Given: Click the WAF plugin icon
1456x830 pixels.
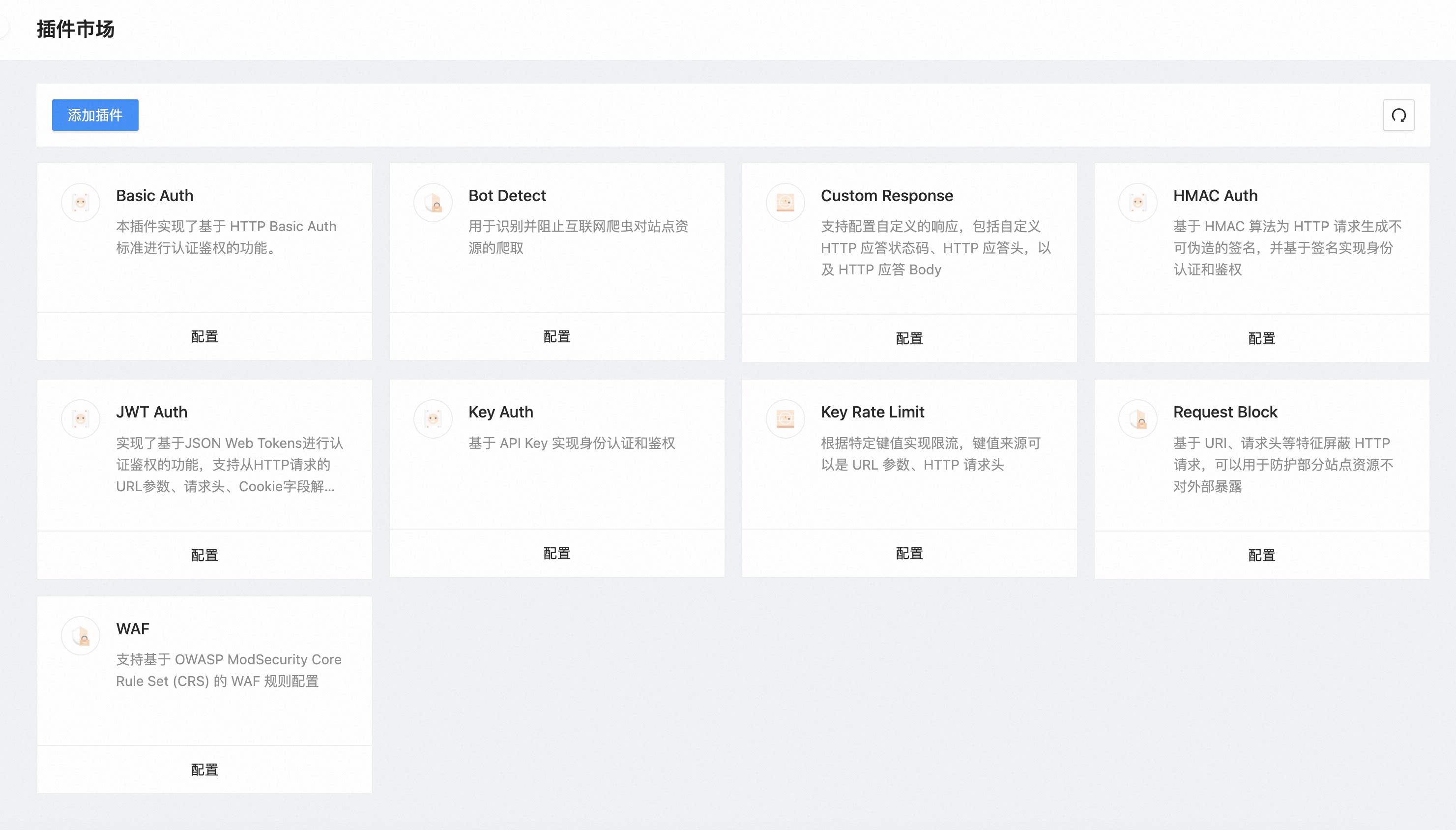Looking at the screenshot, I should [x=81, y=636].
